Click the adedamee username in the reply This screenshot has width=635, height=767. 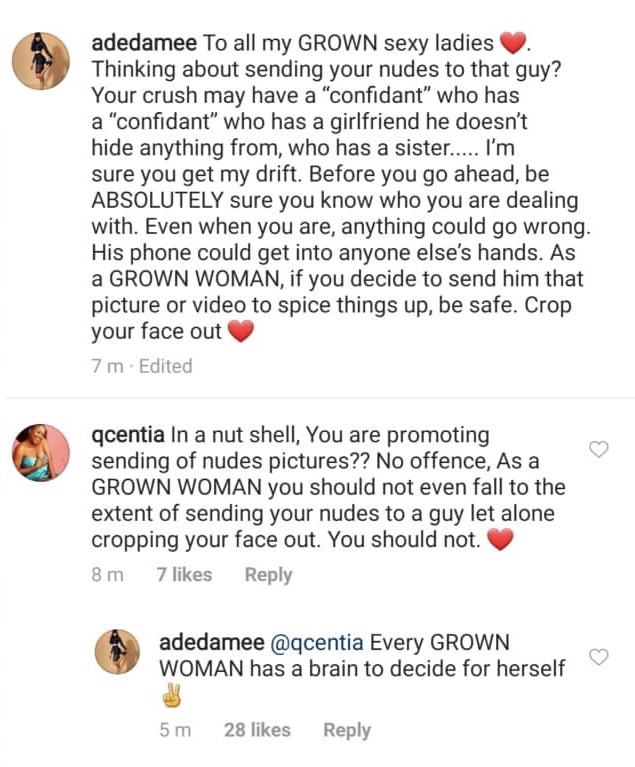click(212, 641)
